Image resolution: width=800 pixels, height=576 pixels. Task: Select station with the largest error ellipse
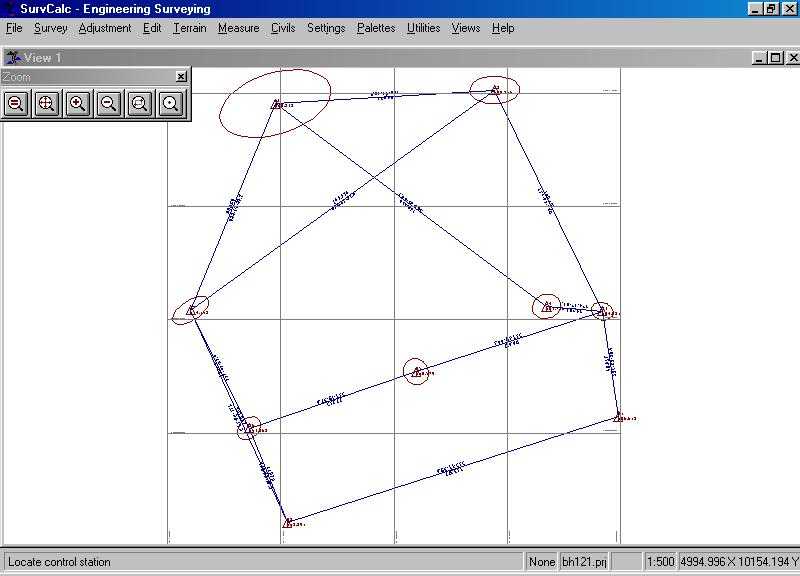[x=276, y=105]
